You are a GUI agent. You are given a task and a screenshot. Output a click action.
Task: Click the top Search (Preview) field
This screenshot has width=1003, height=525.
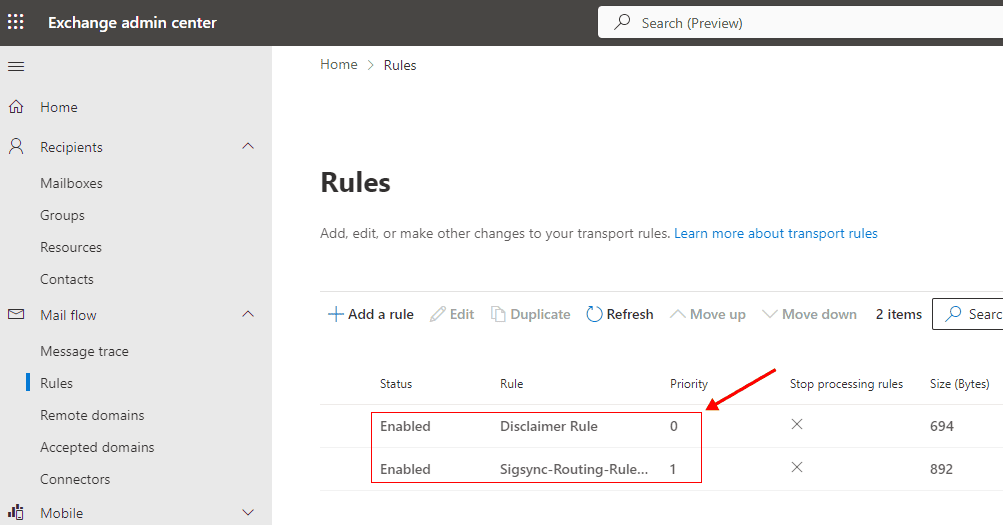click(x=800, y=22)
